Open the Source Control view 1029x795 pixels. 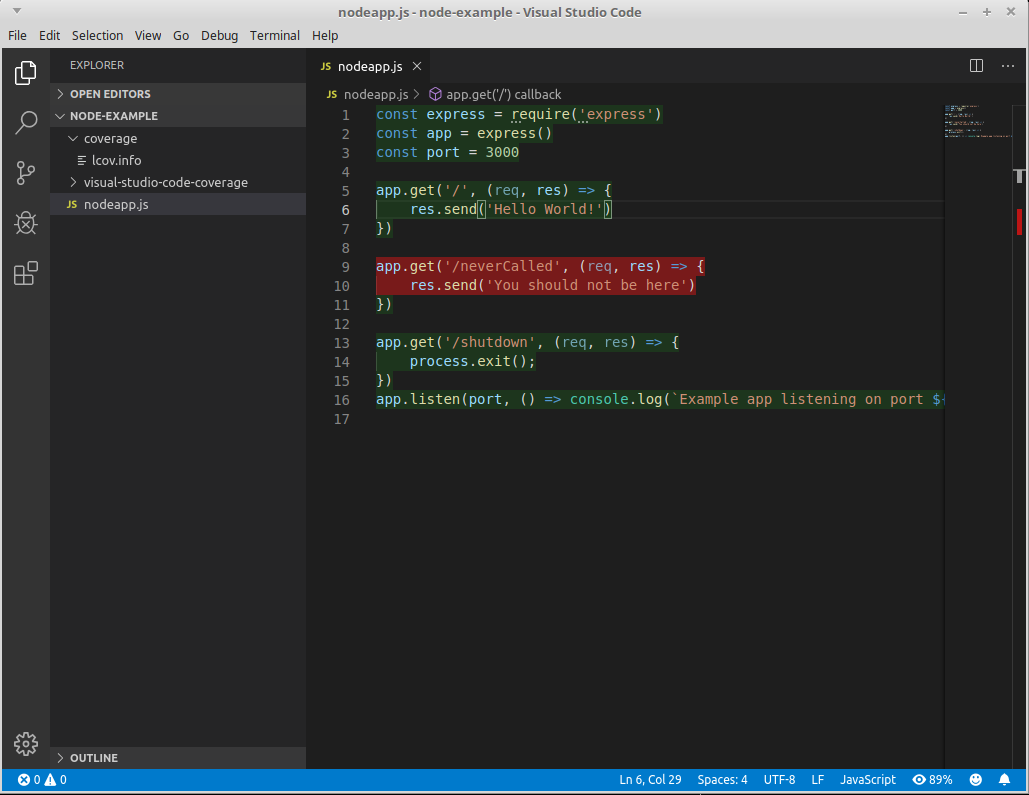[25, 172]
